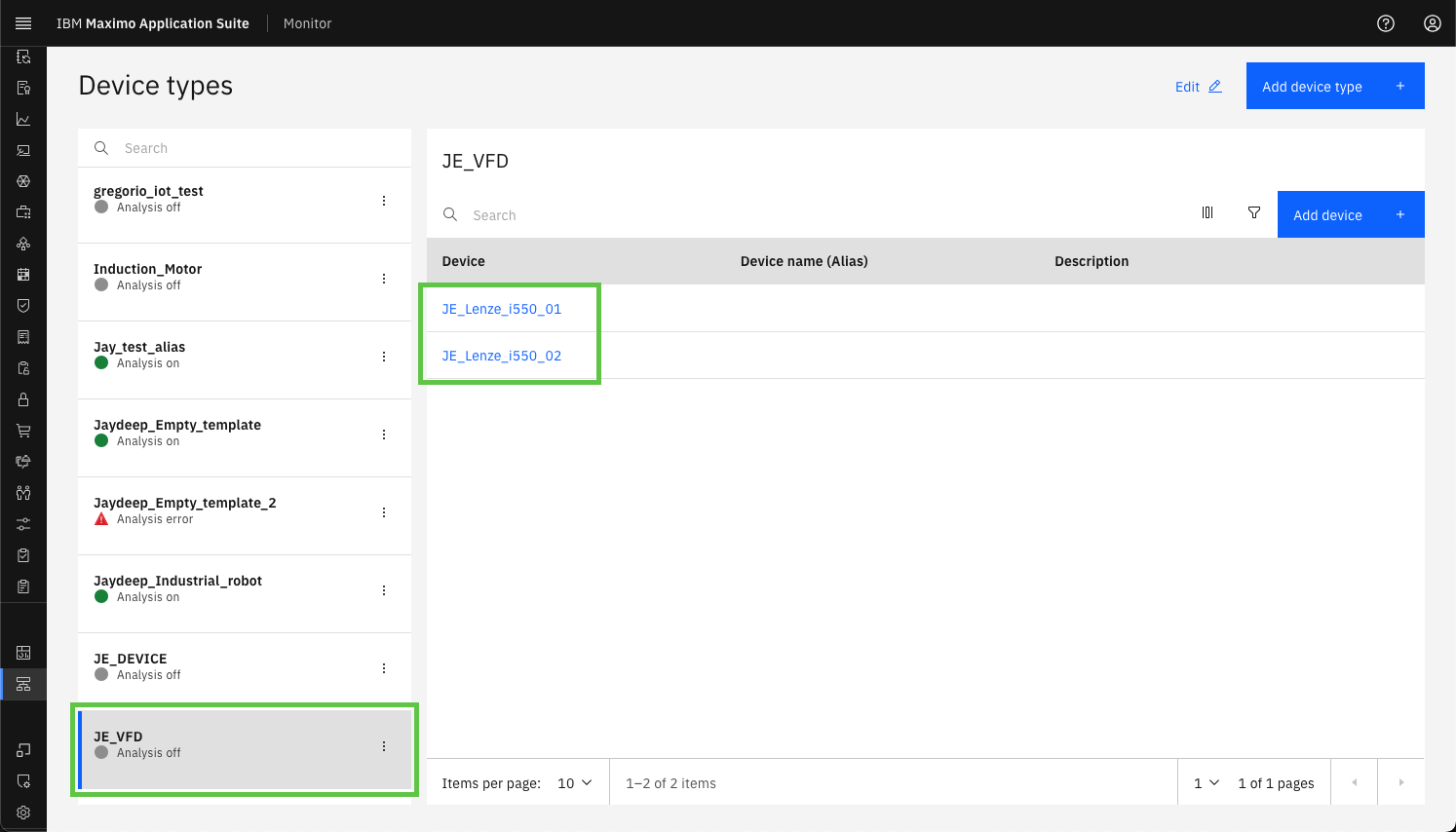
Task: Click the Add device type button
Action: (x=1335, y=86)
